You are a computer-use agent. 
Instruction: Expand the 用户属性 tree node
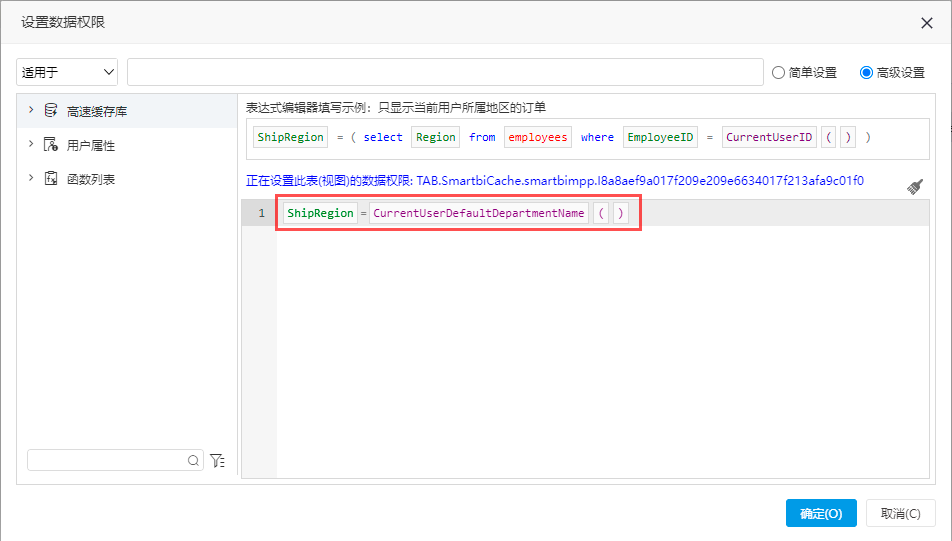pyautogui.click(x=31, y=144)
